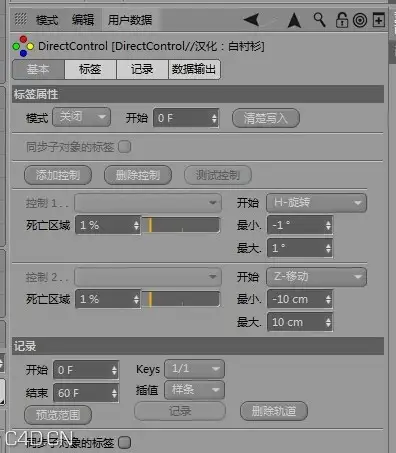Switch to the 记录 tab
Screen dimensions: 396x453
tap(142, 69)
